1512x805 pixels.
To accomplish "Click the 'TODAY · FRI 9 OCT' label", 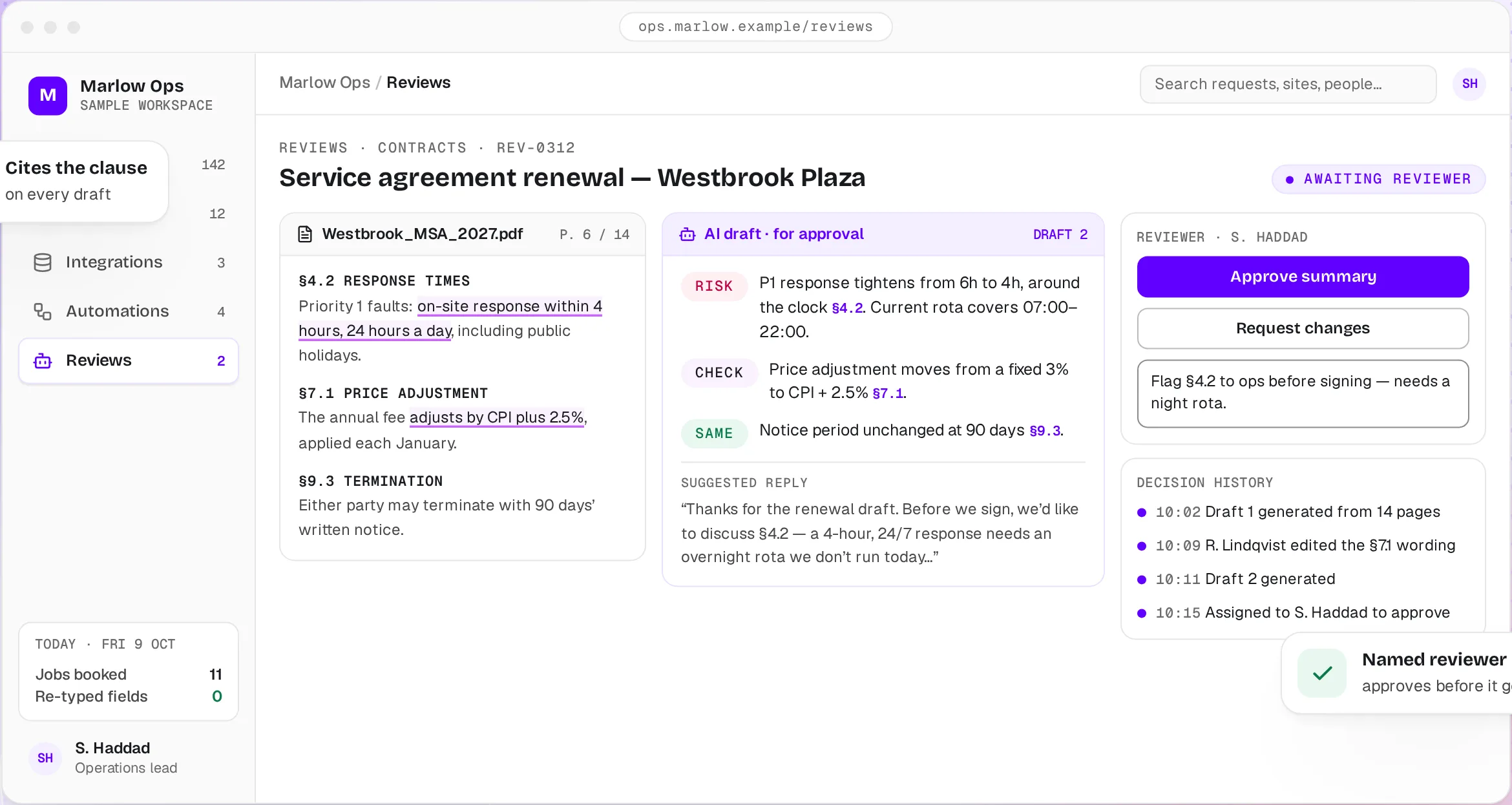I will (105, 644).
